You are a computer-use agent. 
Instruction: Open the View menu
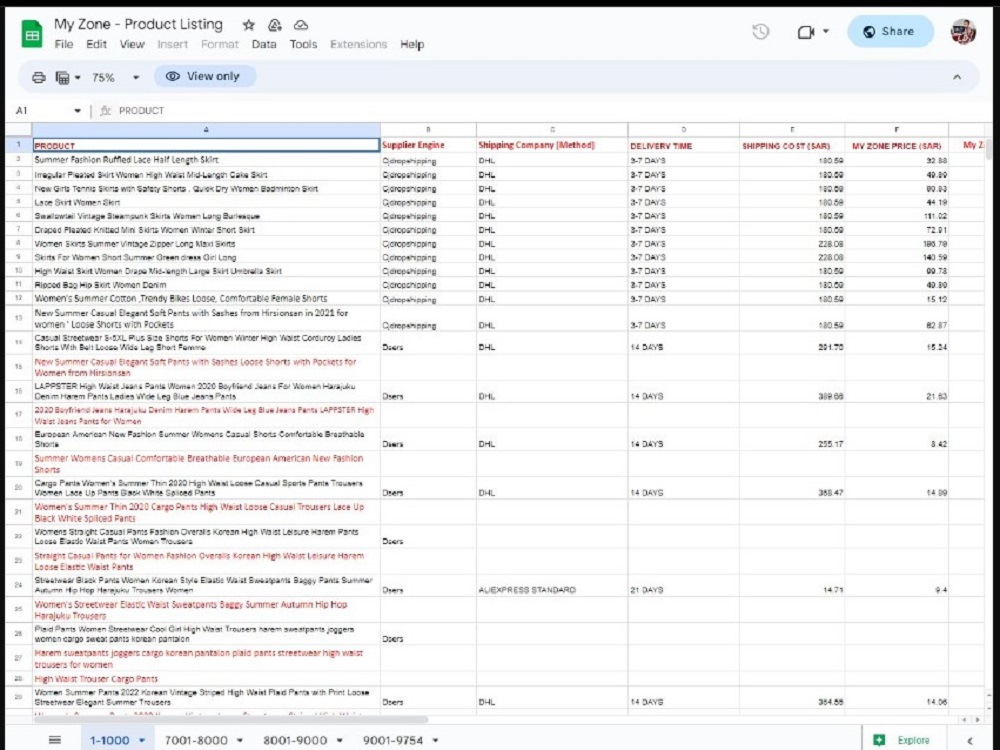tap(132, 44)
